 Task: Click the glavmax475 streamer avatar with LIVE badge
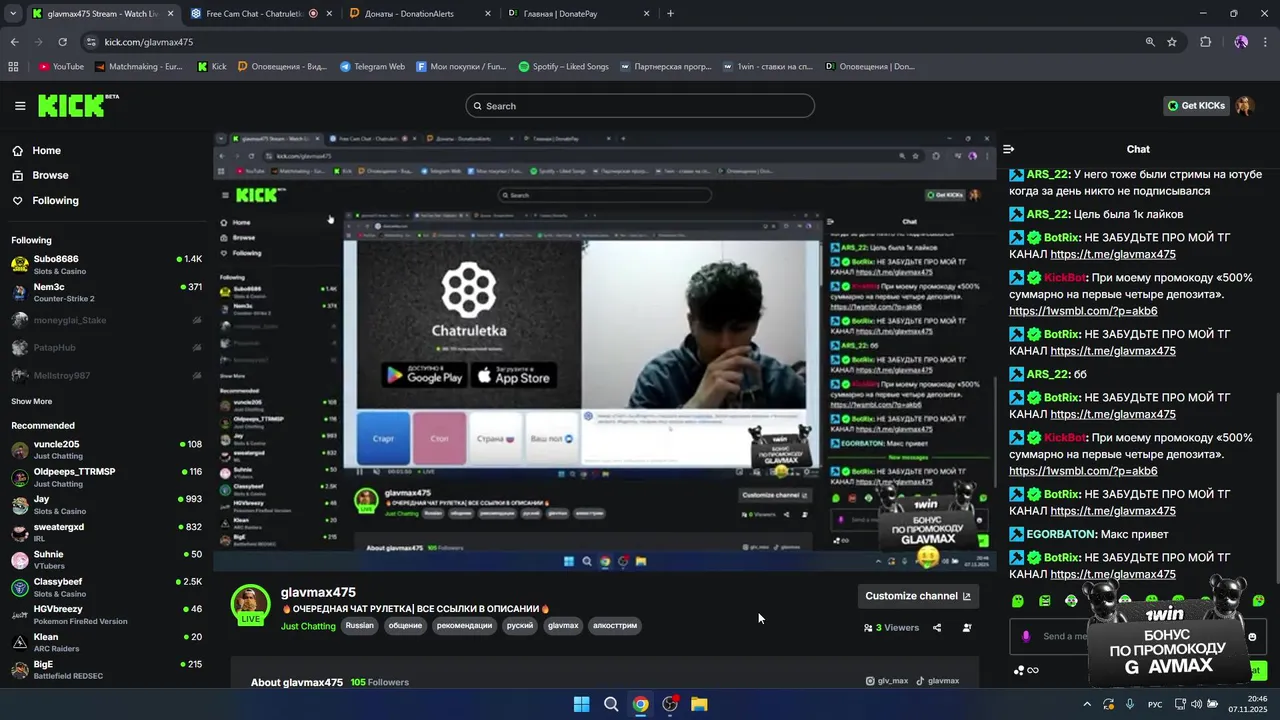point(250,605)
